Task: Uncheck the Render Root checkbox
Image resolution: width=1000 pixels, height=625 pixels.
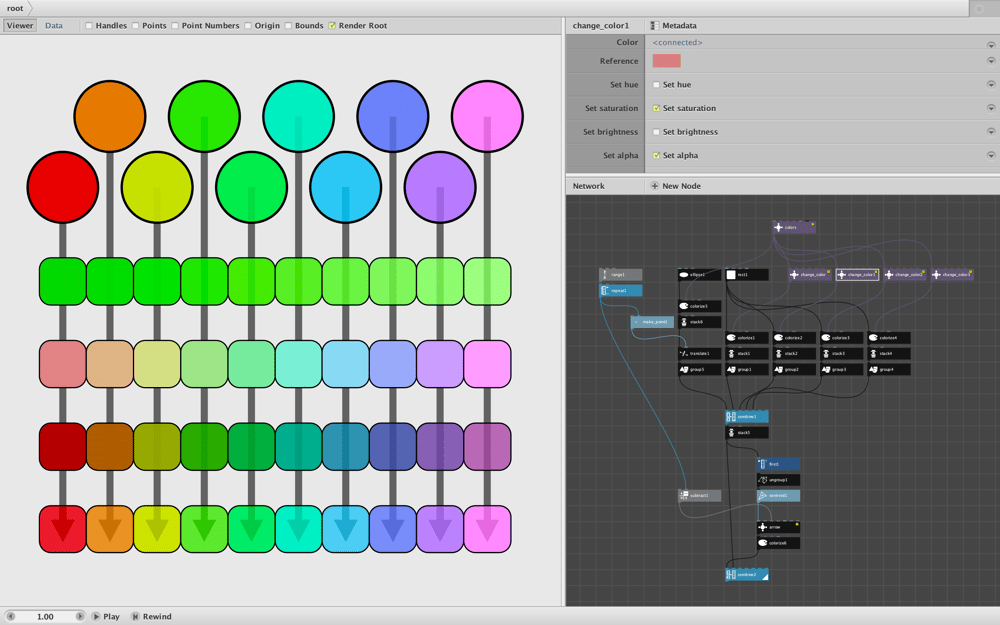Action: coord(332,26)
